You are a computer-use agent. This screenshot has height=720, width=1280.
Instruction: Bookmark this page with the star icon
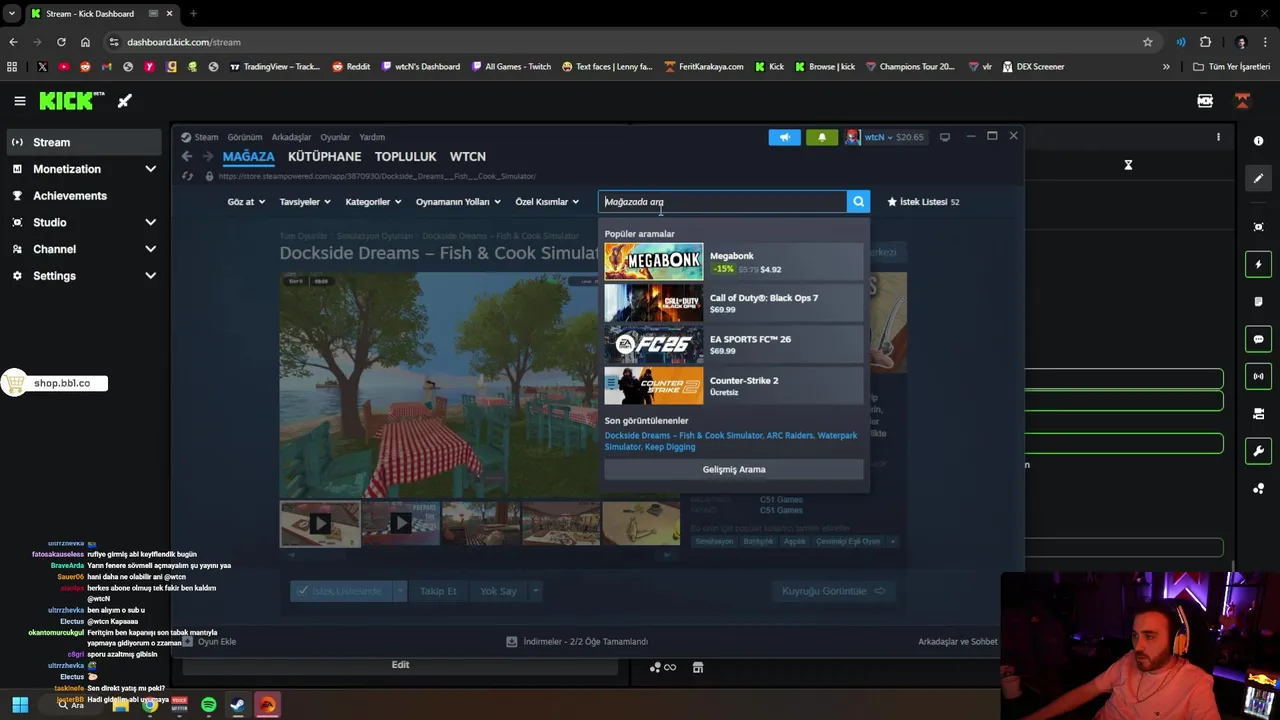point(1148,42)
